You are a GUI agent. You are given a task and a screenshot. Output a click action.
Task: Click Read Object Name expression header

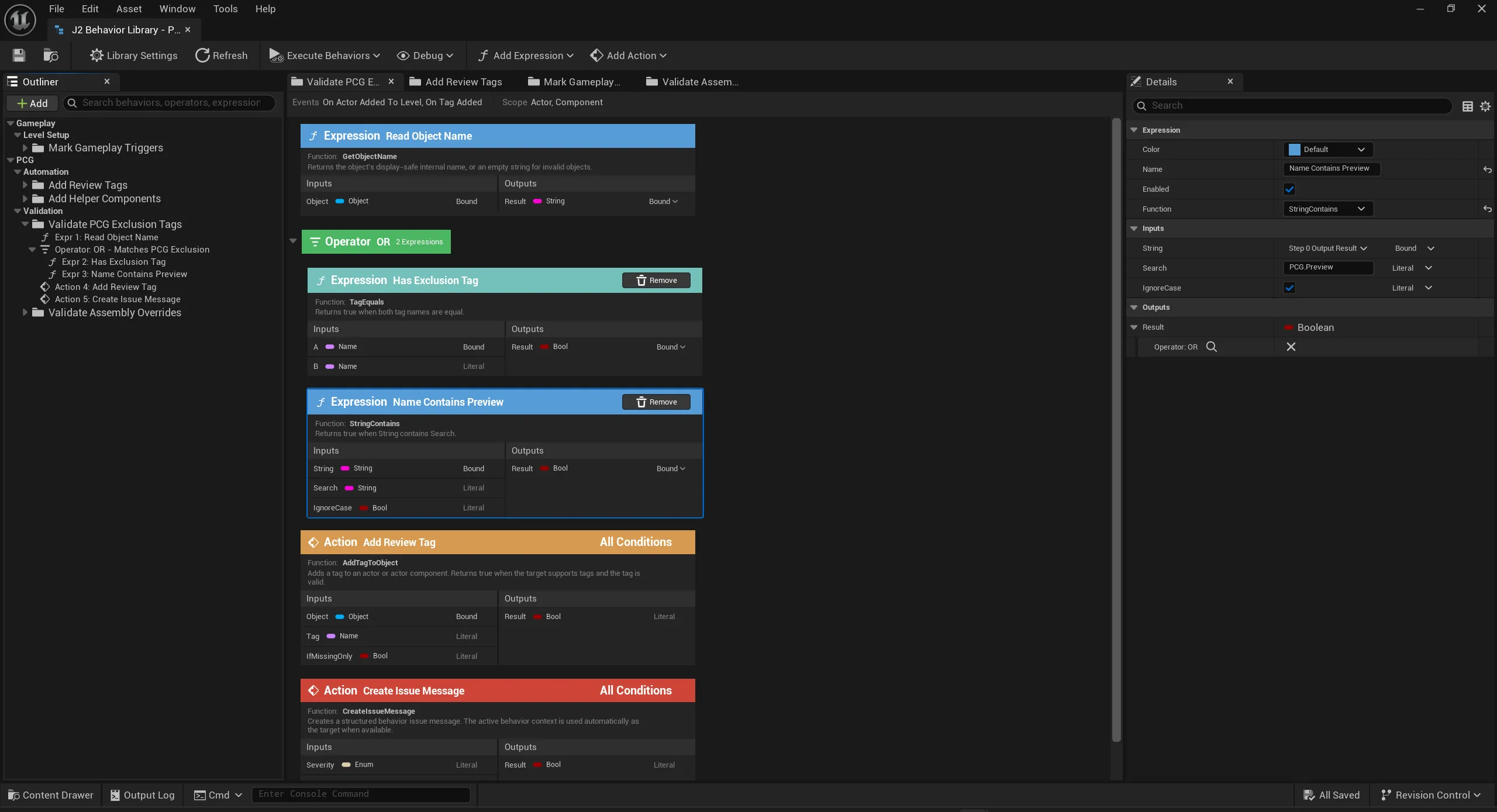pos(498,136)
